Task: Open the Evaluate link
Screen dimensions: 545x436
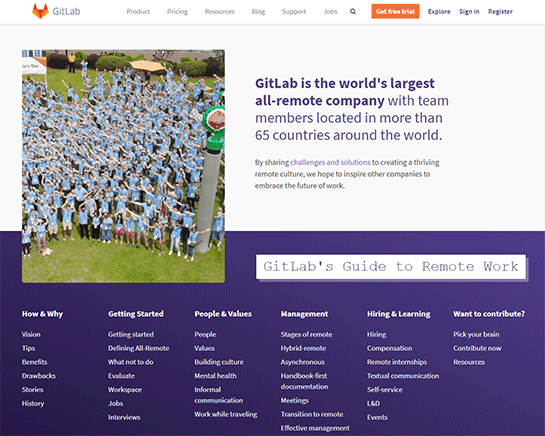Action: (x=121, y=376)
